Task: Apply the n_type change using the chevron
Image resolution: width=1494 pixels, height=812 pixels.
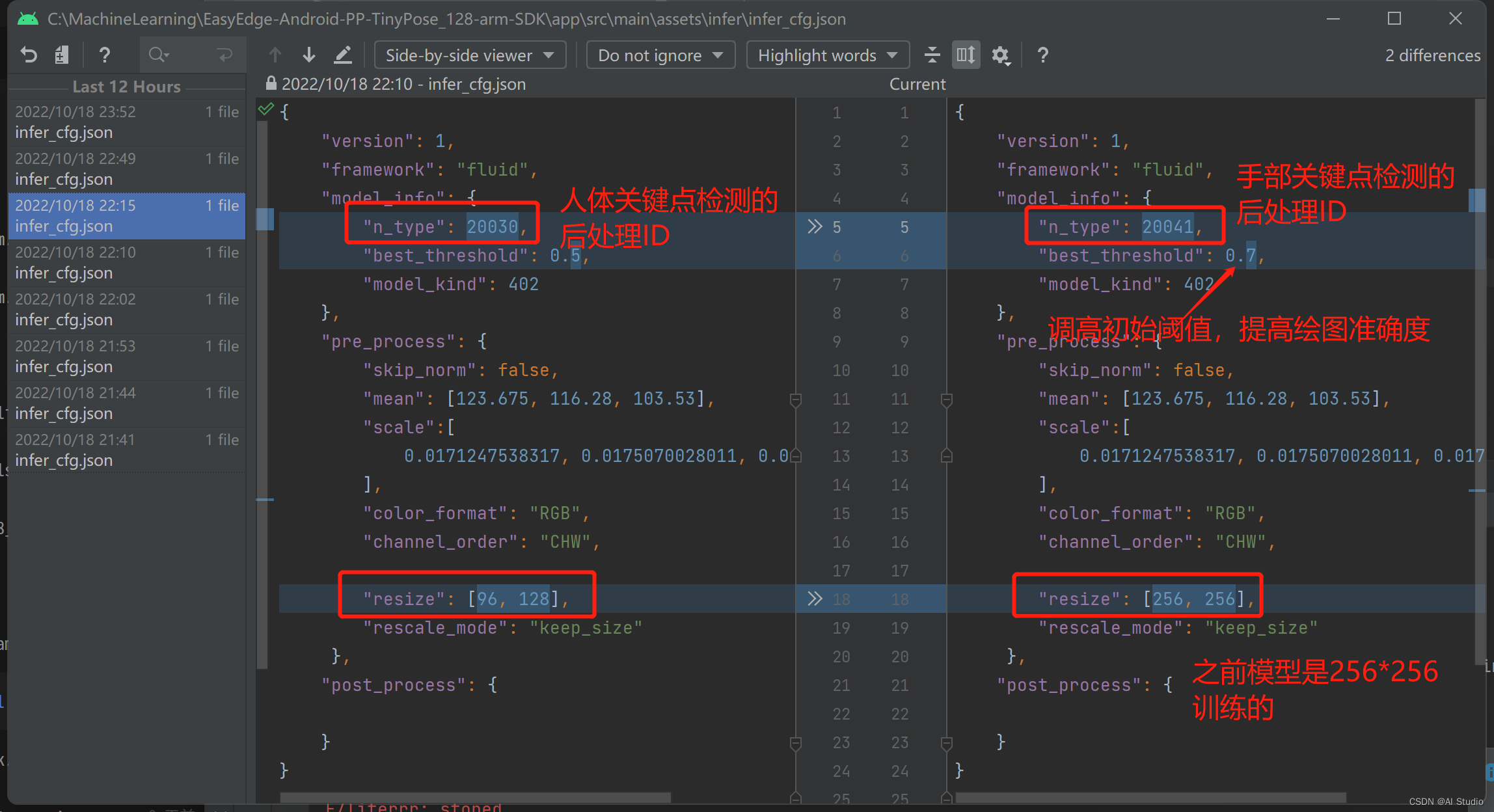Action: [815, 226]
